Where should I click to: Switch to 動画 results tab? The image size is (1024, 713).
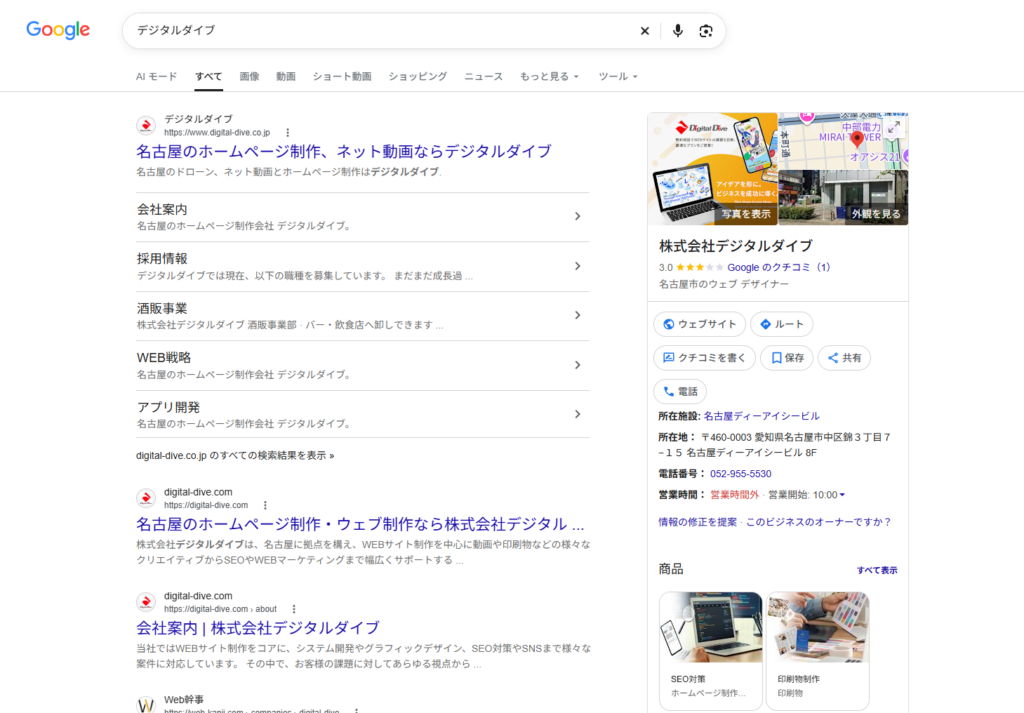(286, 76)
